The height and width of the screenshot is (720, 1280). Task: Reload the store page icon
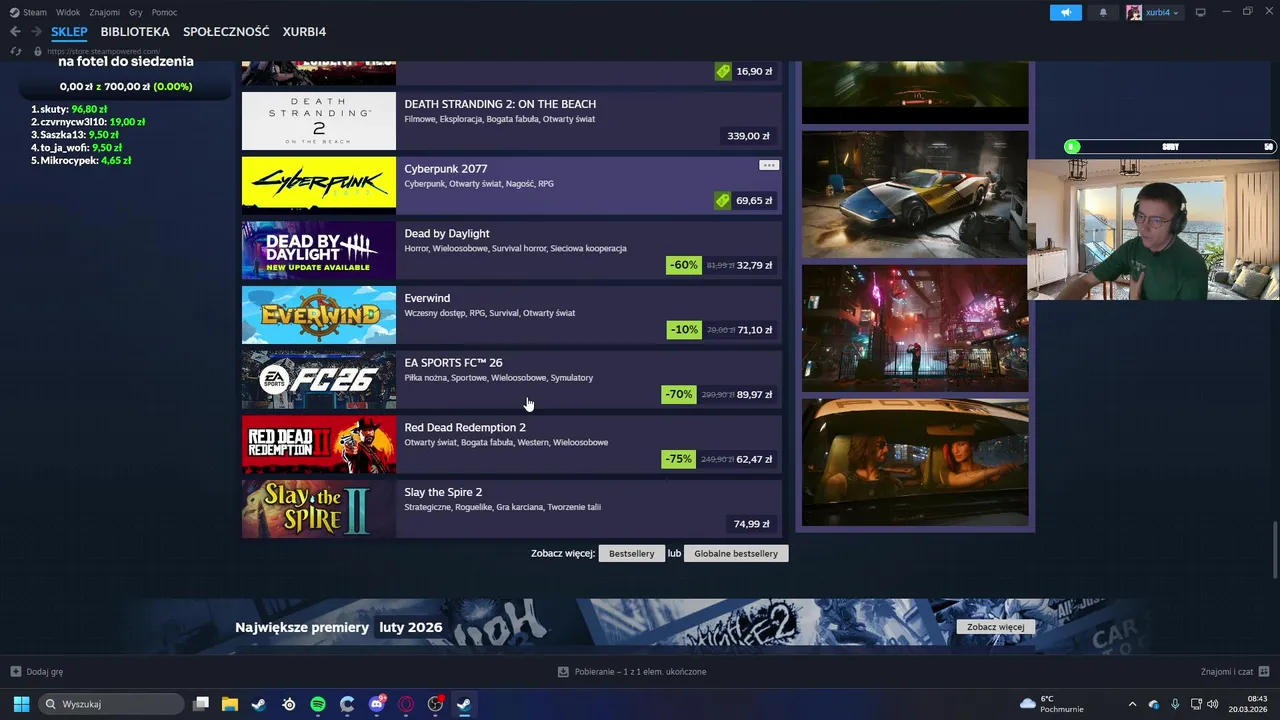16,51
